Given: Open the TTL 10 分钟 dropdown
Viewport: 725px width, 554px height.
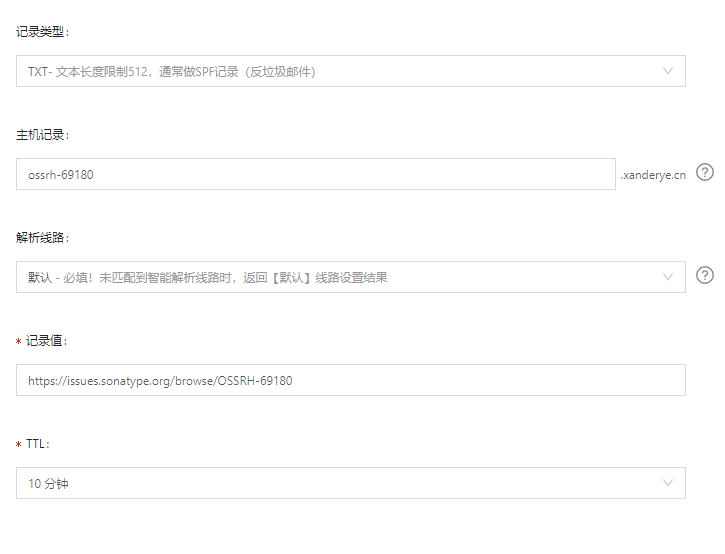Looking at the screenshot, I should point(351,483).
